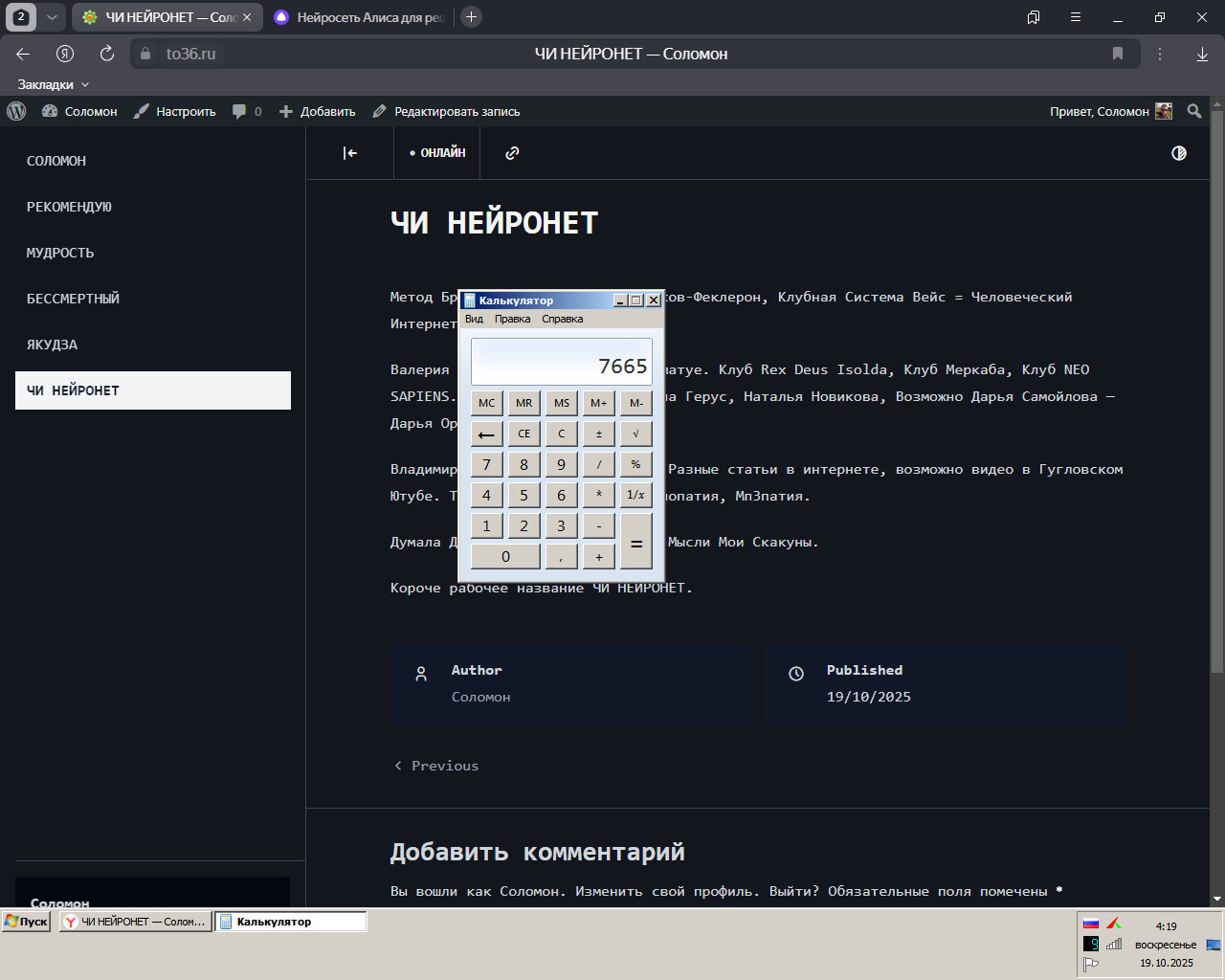Click the bookmark icon in address bar
The image size is (1225, 980).
pyautogui.click(x=1117, y=54)
